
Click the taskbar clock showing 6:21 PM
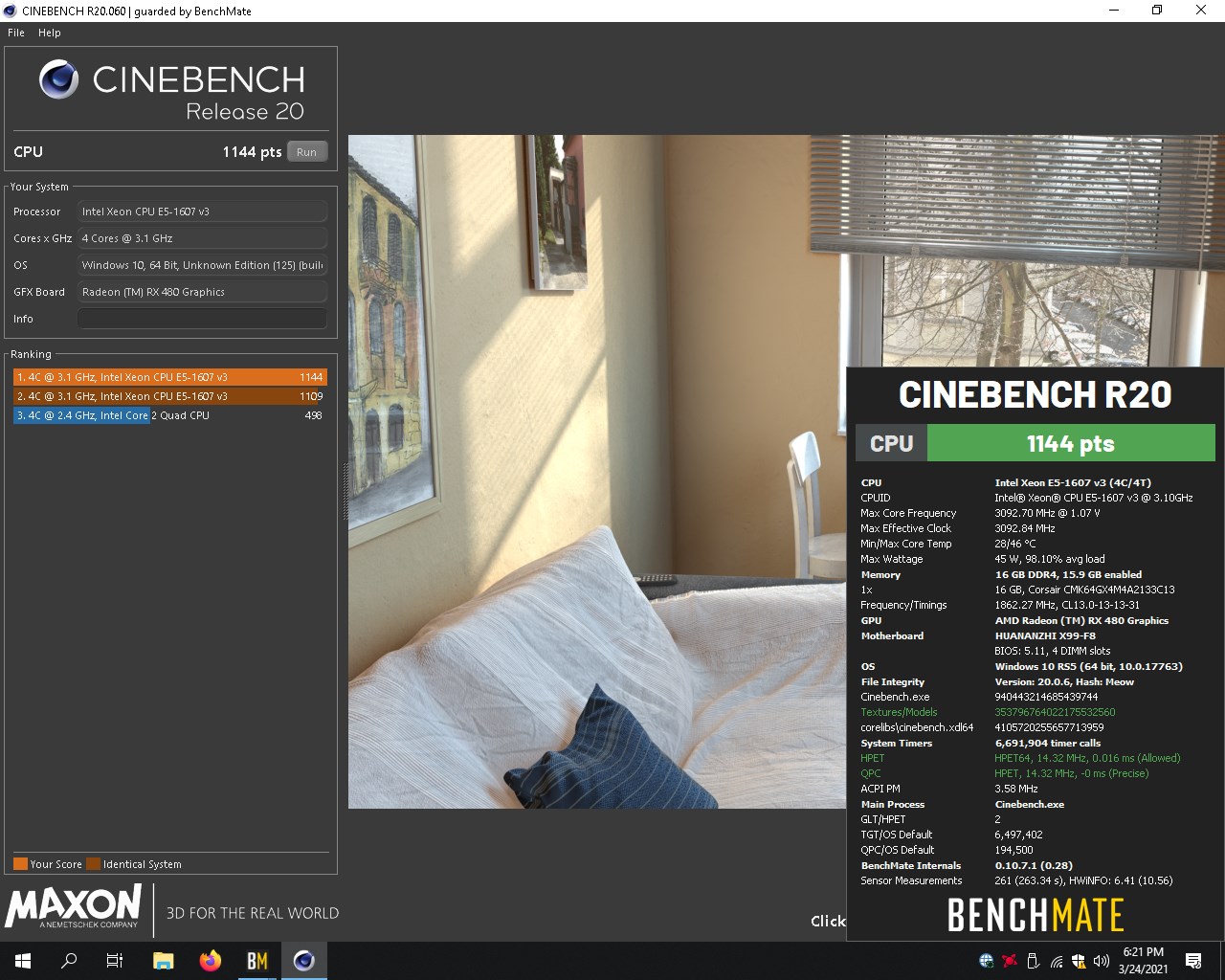(x=1144, y=961)
